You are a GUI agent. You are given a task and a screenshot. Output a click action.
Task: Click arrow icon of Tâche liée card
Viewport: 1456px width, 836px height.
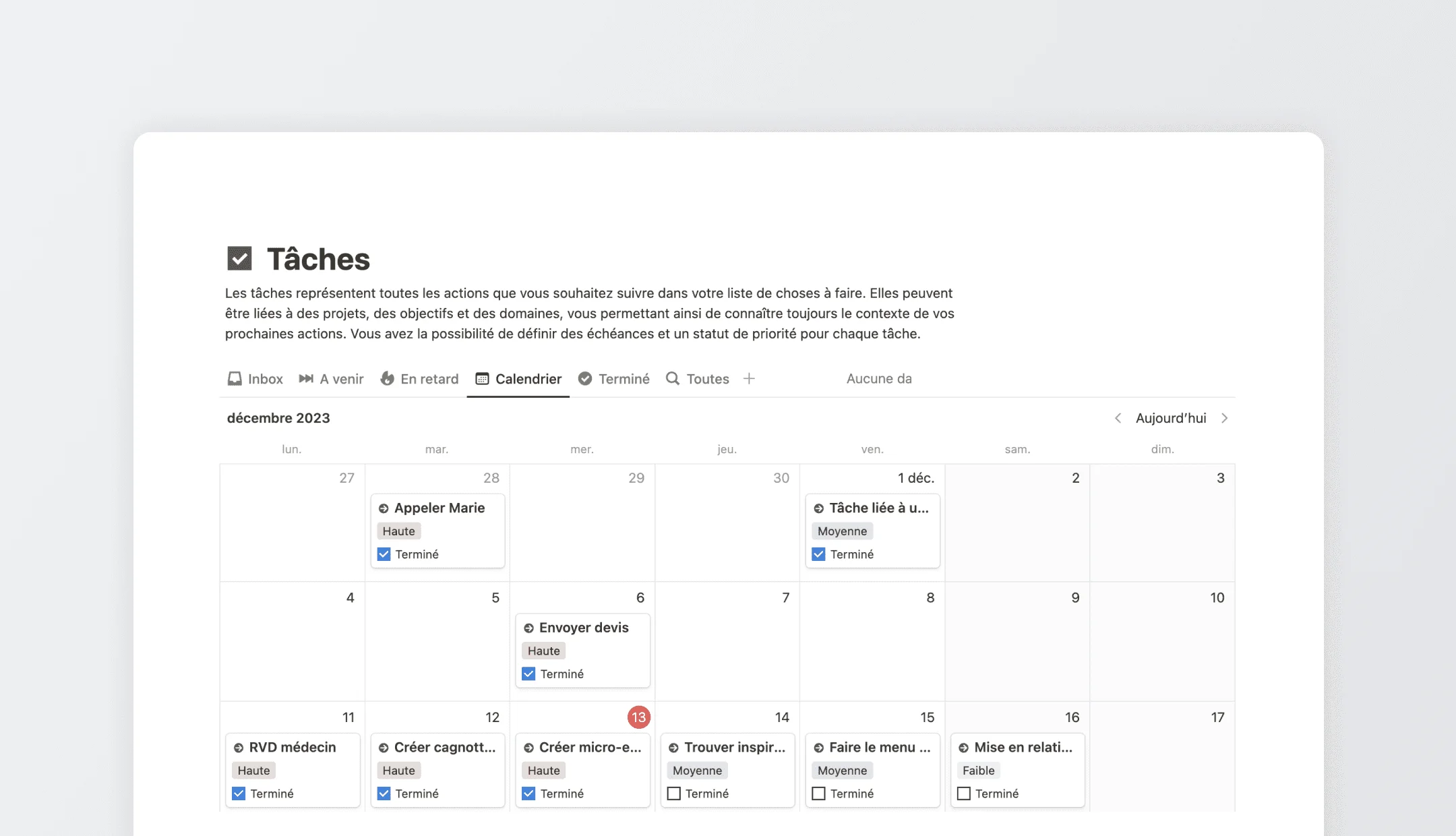[x=818, y=508]
